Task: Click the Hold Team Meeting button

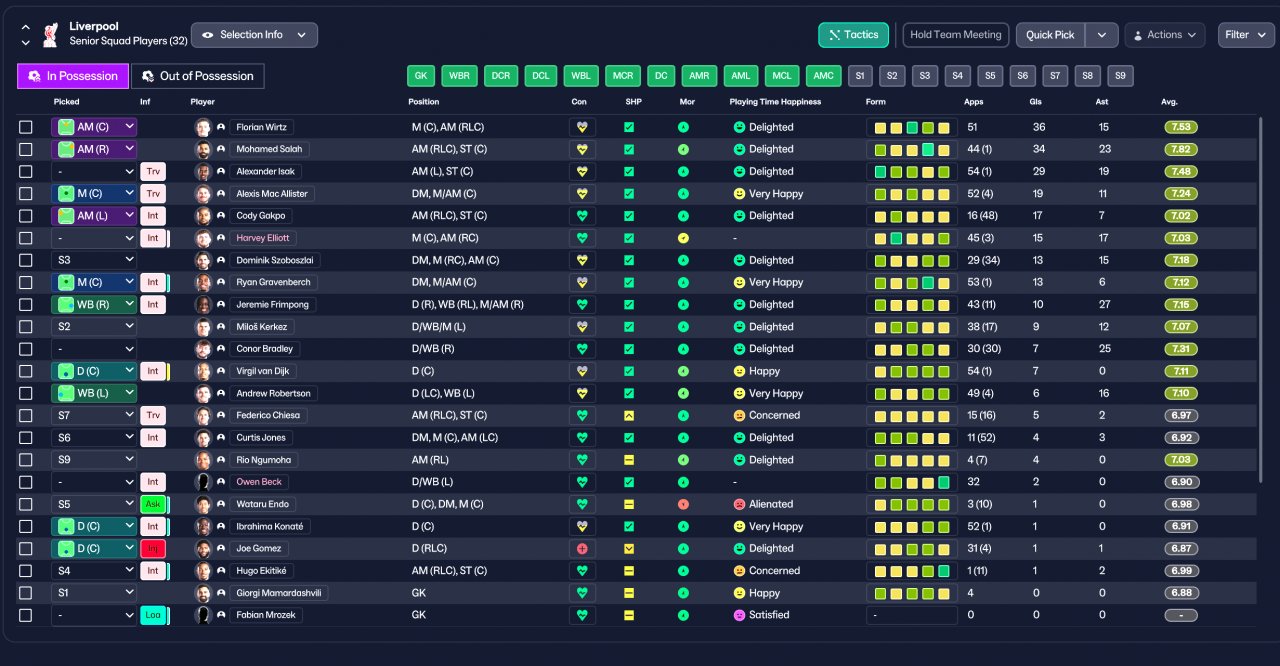Action: click(x=955, y=35)
